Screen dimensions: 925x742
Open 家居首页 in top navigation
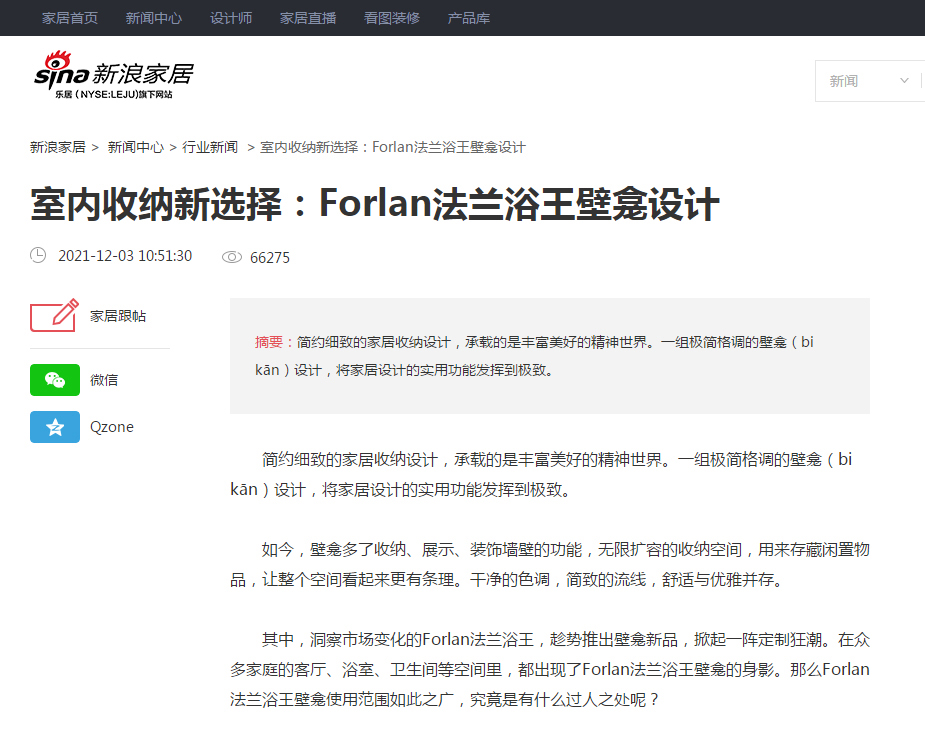[x=70, y=18]
